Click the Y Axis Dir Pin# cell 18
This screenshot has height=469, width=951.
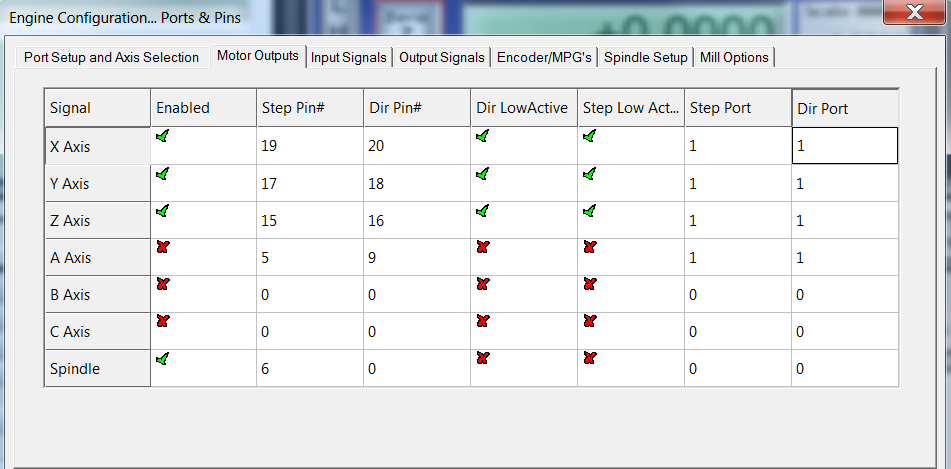[416, 184]
